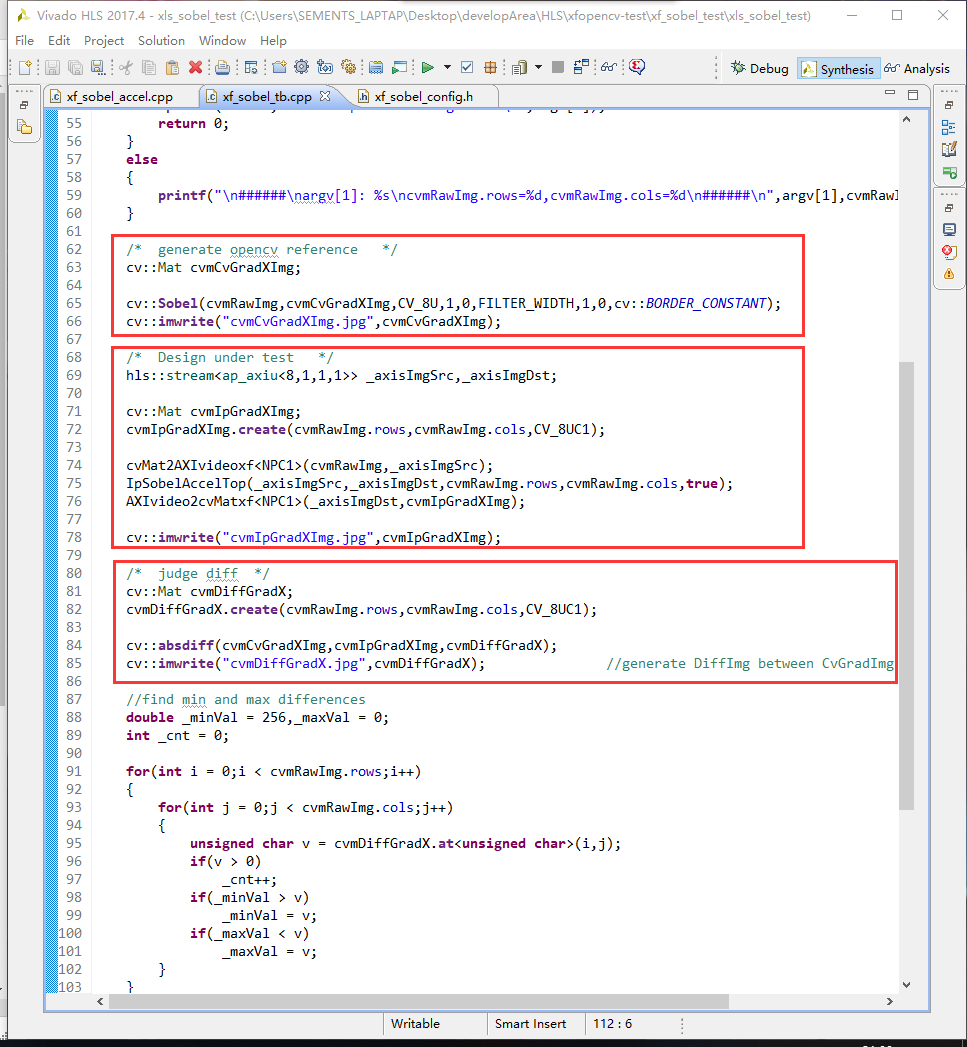Viewport: 967px width, 1047px height.
Task: Open the Project menu
Action: click(x=103, y=41)
